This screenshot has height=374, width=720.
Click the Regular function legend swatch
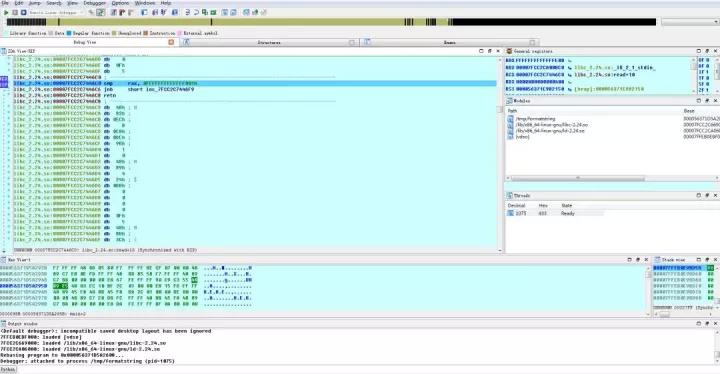(x=69, y=33)
